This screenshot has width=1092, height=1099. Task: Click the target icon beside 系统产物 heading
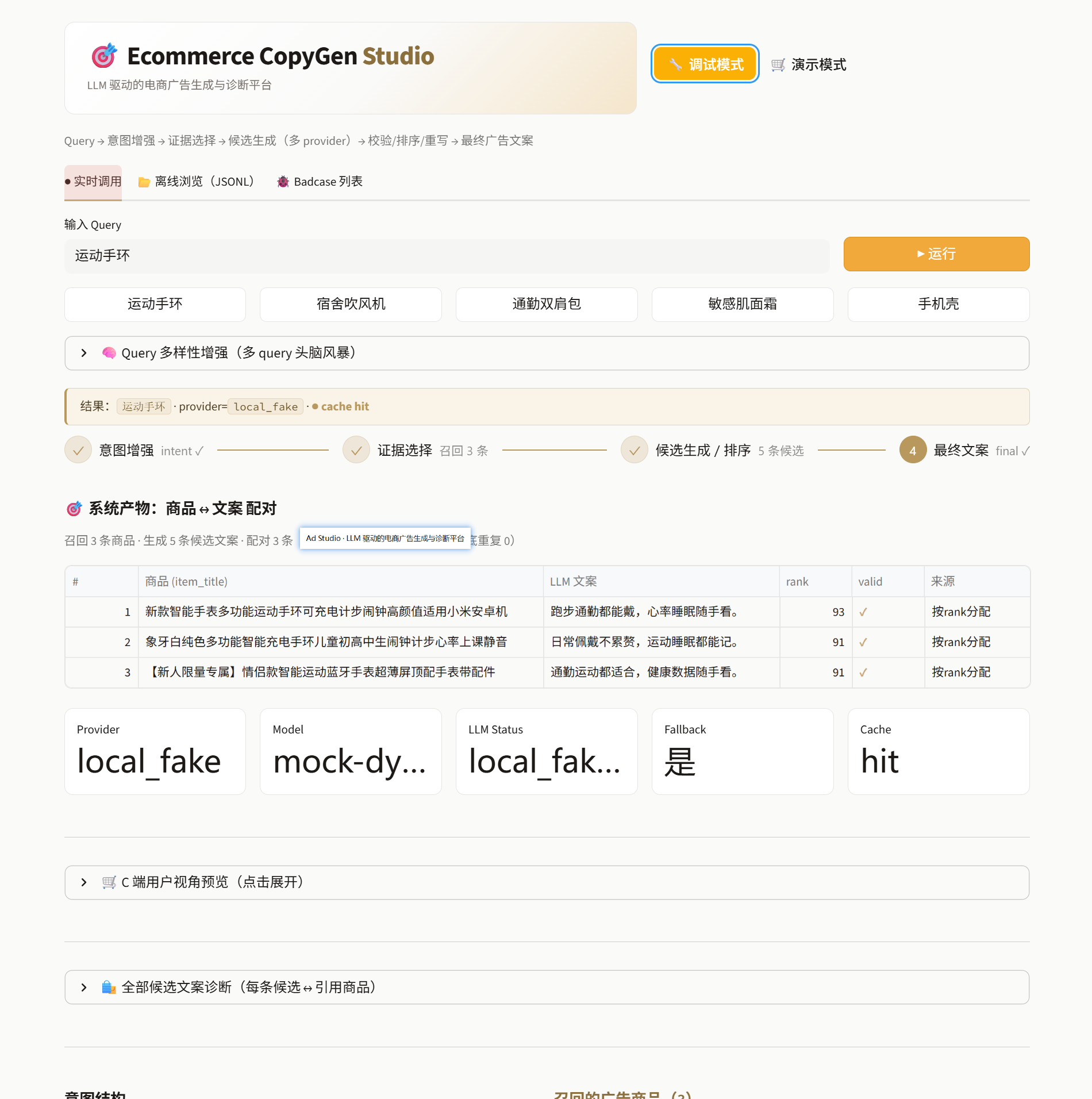coord(74,509)
